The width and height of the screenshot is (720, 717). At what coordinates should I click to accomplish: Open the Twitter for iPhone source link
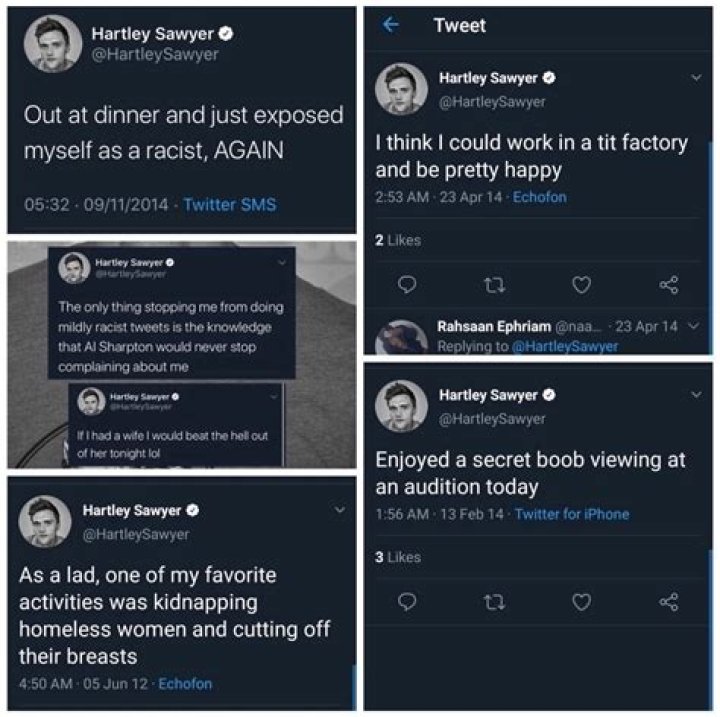pyautogui.click(x=572, y=514)
